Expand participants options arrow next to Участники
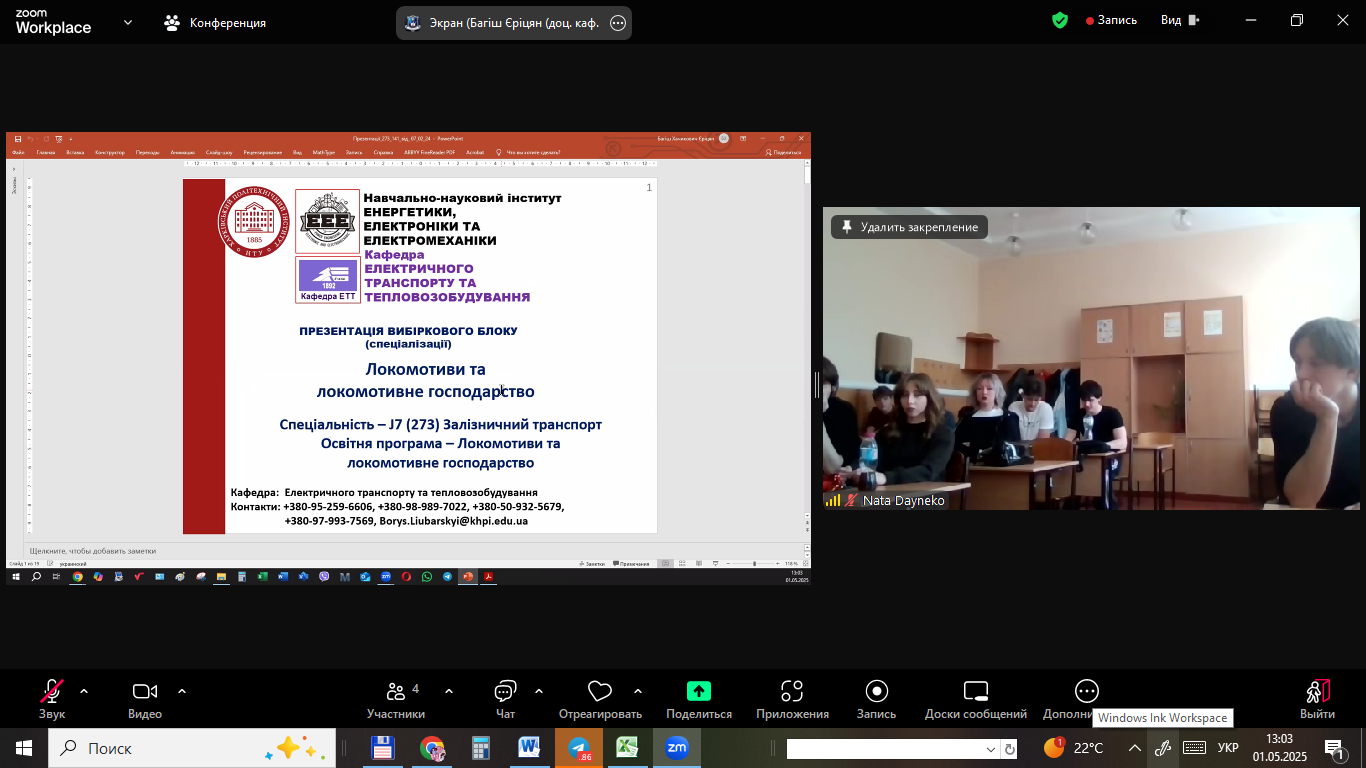The height and width of the screenshot is (768, 1366). 448,691
